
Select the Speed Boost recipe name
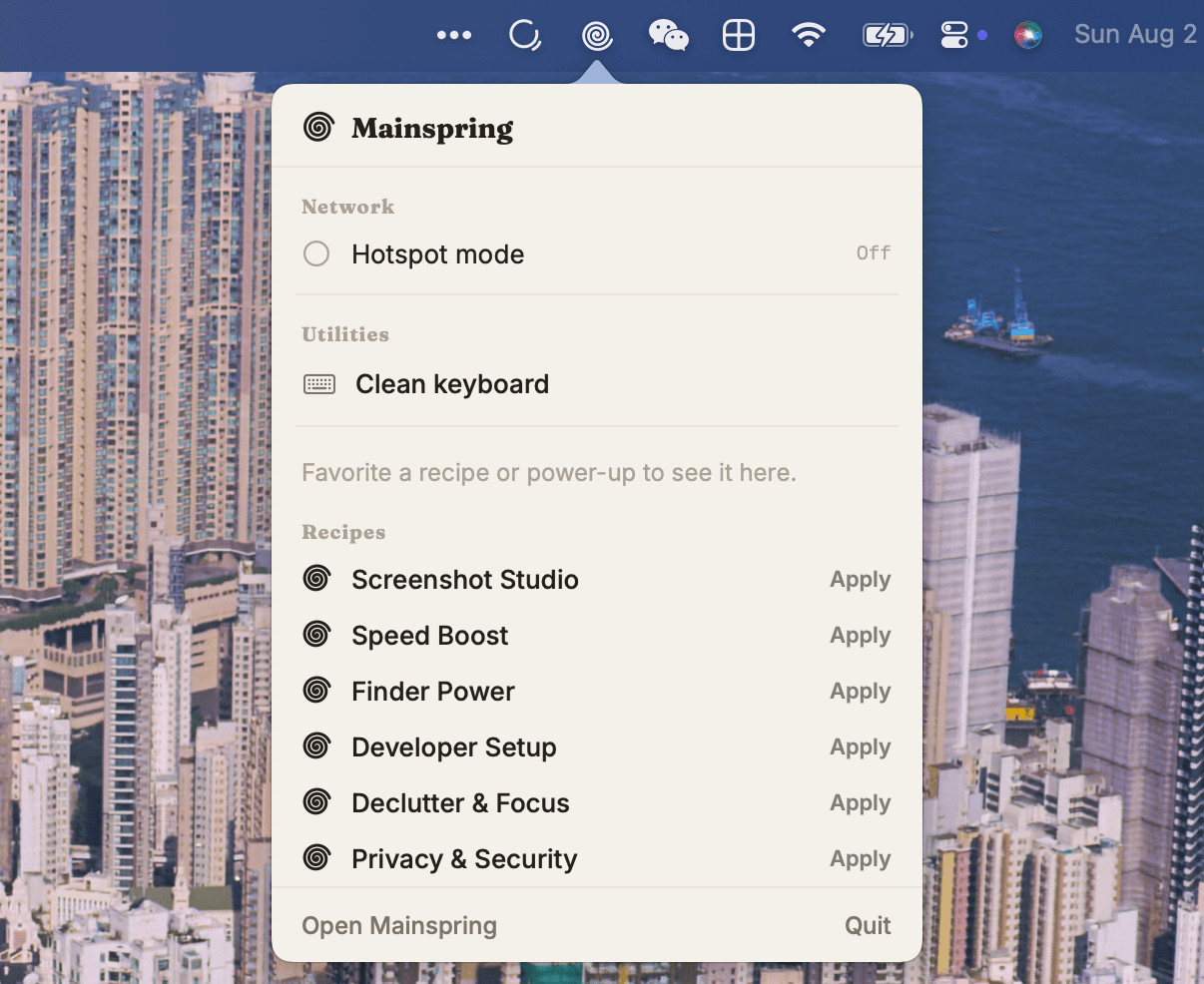coord(430,636)
